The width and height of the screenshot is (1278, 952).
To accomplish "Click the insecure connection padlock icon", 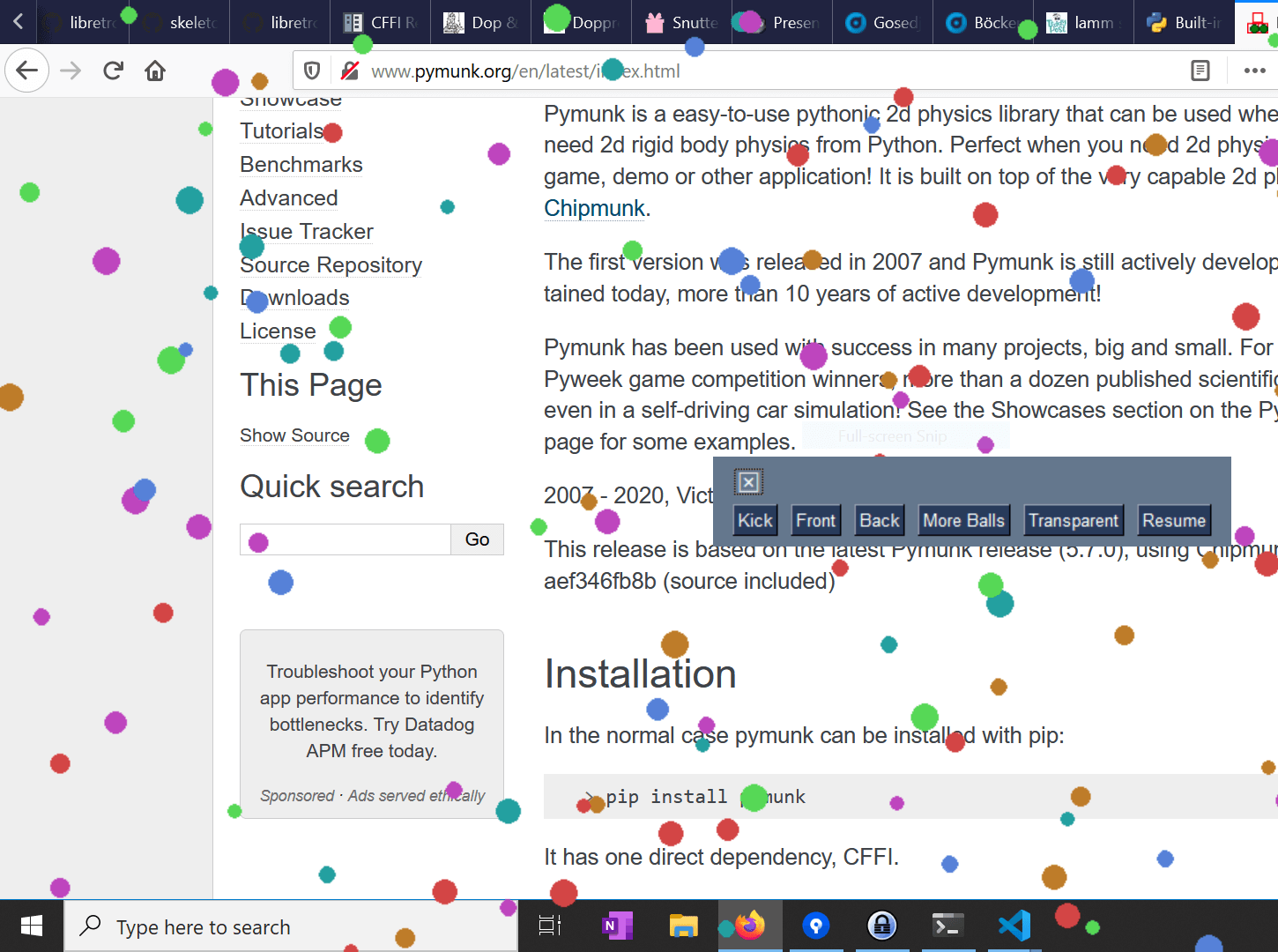I will tap(350, 71).
